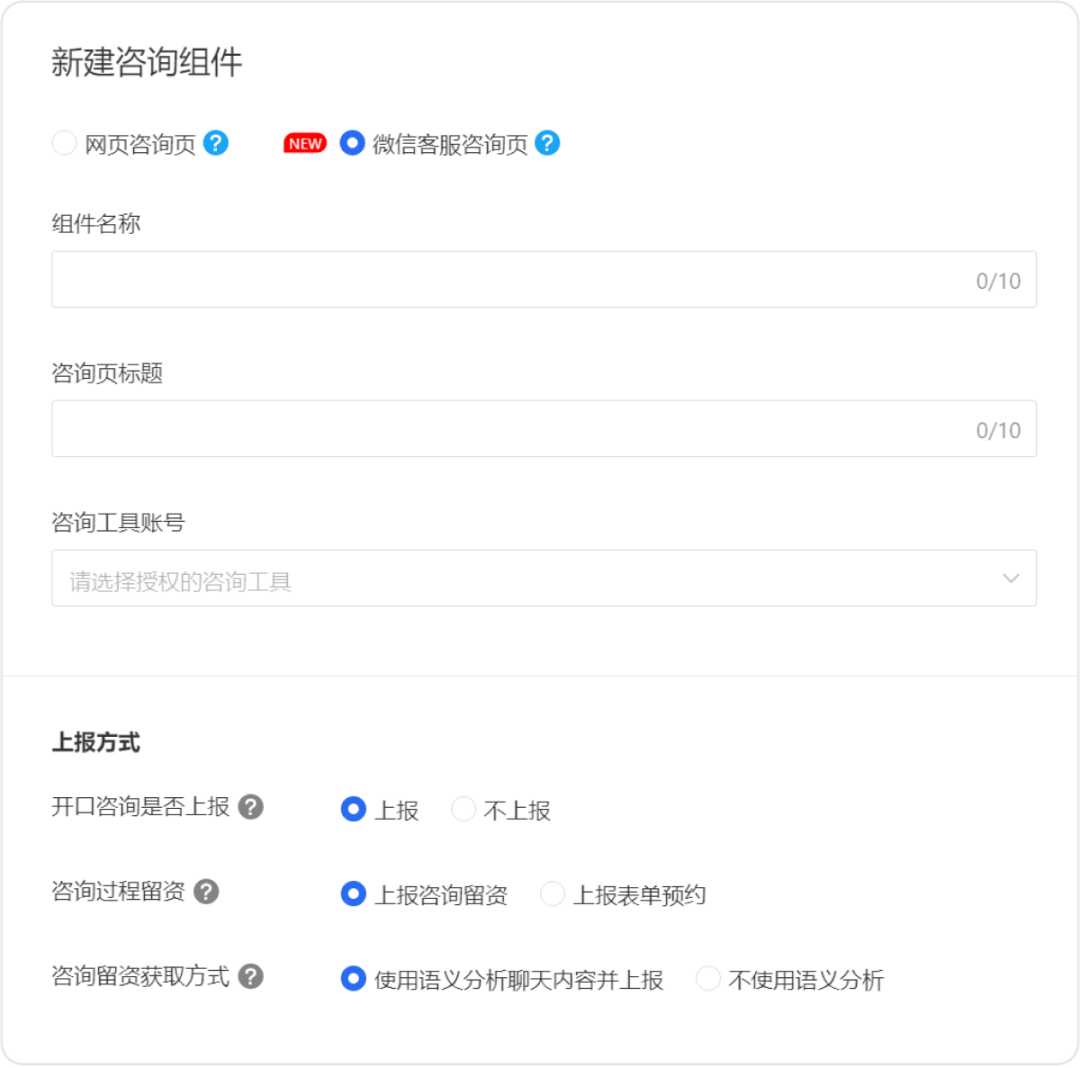The height and width of the screenshot is (1068, 1080).
Task: Choose 不上报 radio option
Action: [464, 809]
